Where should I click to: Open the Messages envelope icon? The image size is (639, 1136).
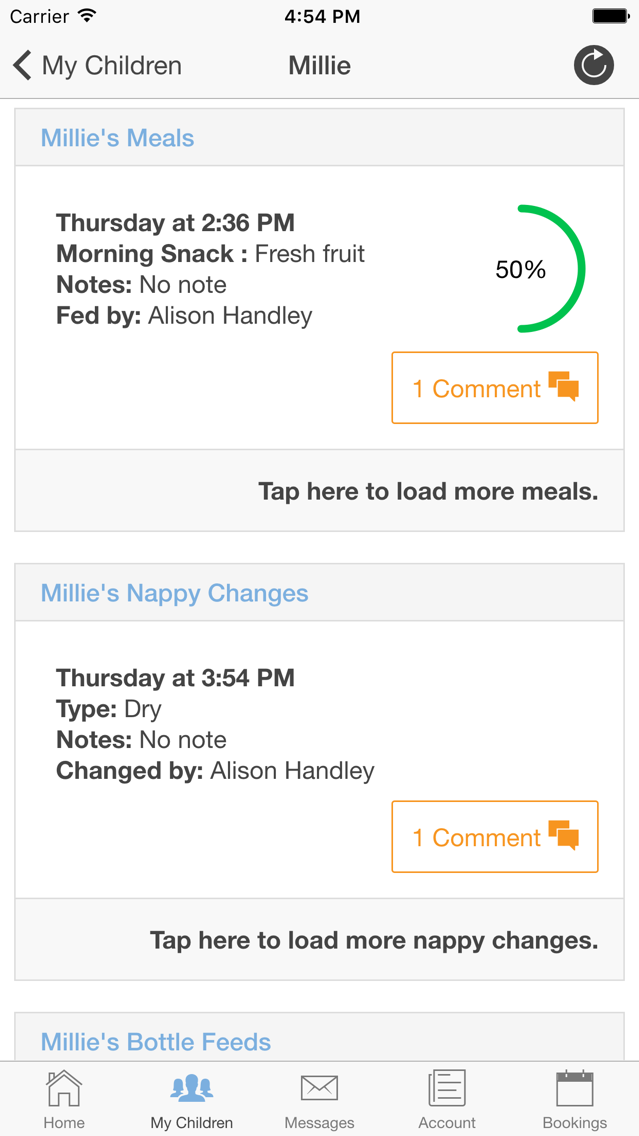[x=320, y=1088]
